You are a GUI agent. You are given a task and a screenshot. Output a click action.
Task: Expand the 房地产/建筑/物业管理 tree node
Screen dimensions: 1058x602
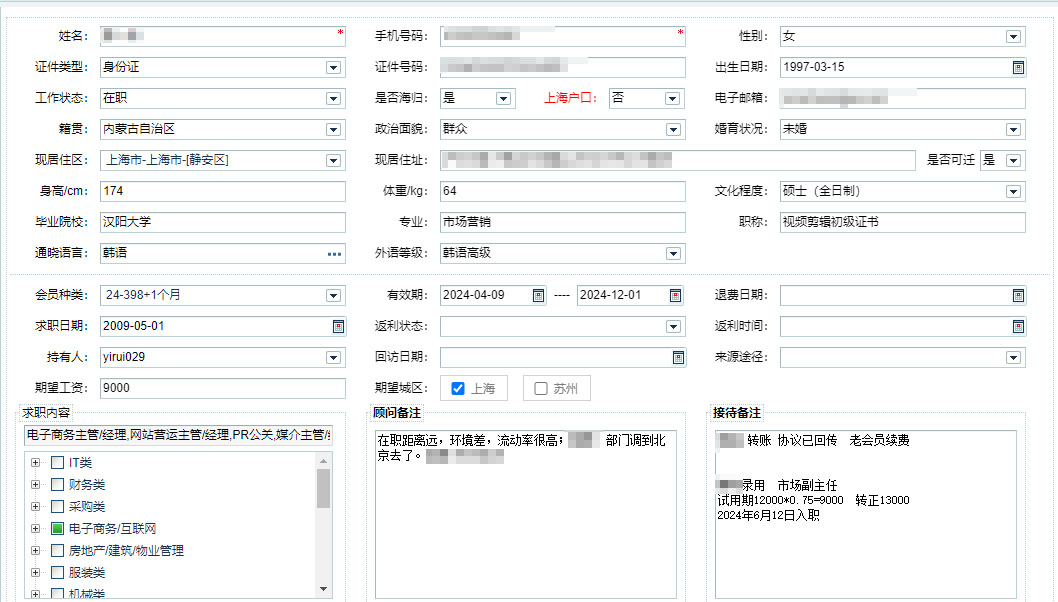[35, 551]
